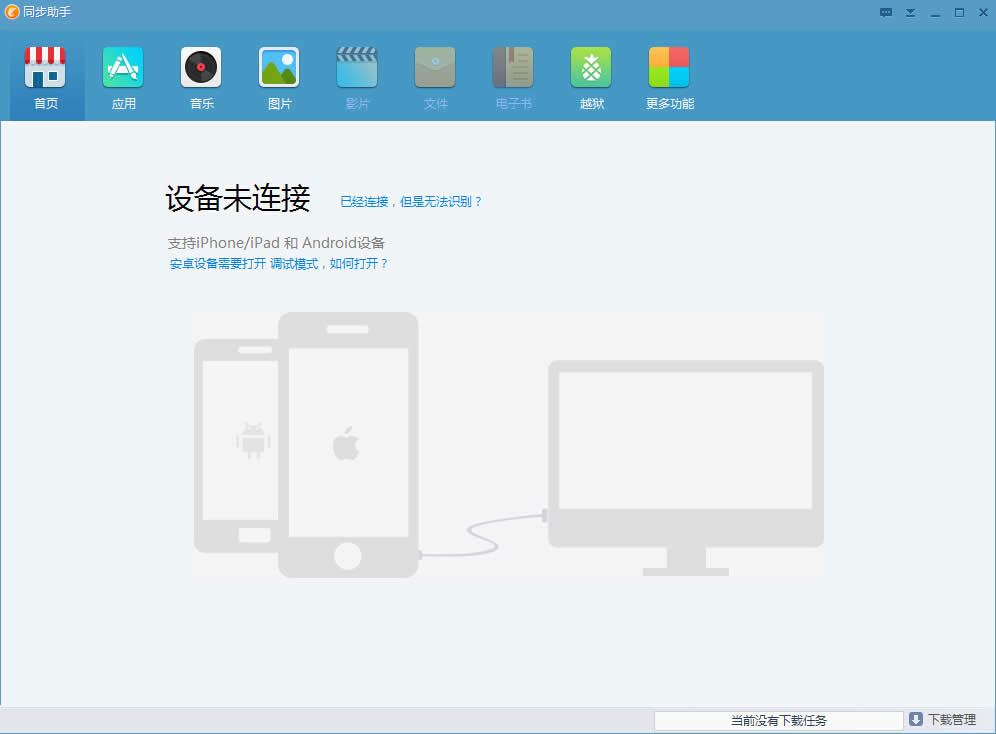Viewport: 996px width, 734px height.
Task: Click link 已经连接，但是无法识别？
Action: click(x=411, y=202)
